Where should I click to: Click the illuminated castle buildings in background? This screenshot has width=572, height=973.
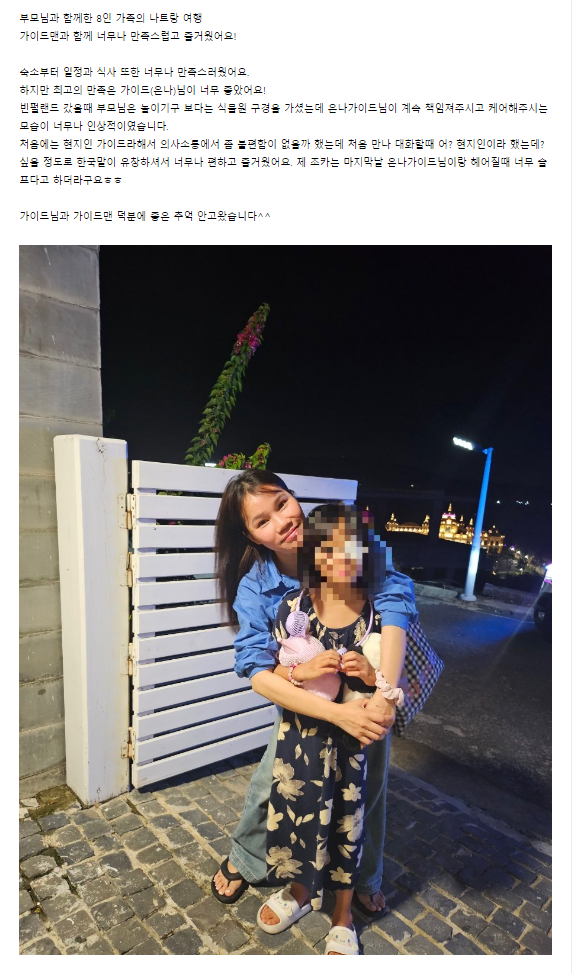point(444,531)
